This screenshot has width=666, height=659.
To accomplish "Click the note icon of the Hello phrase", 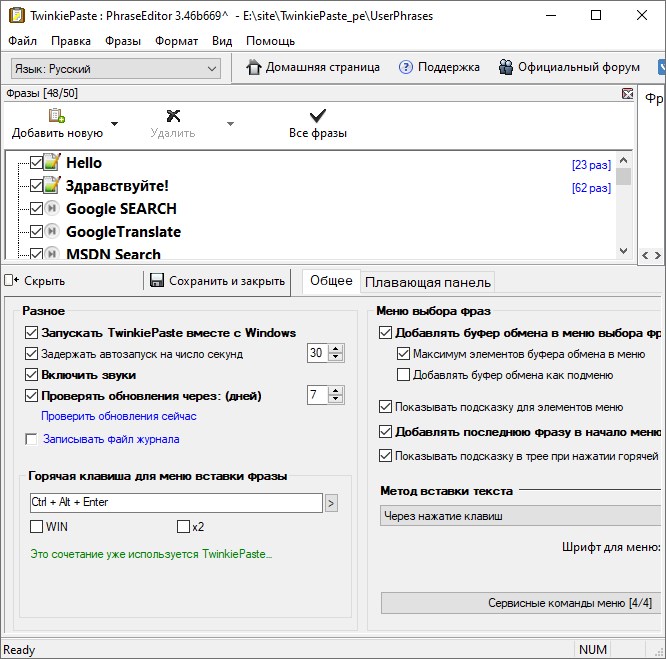I will click(52, 162).
